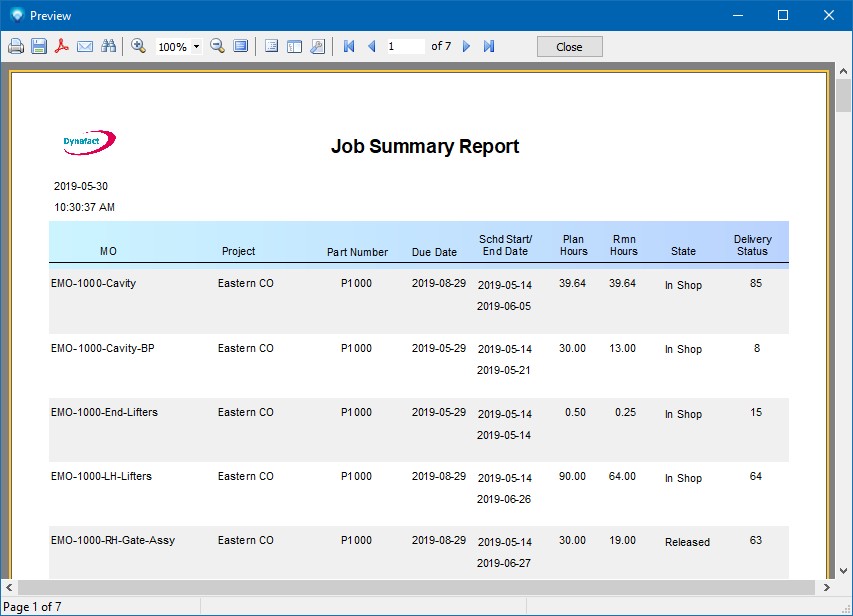Open the 100% zoom level dropdown
This screenshot has width=853, height=616.
pyautogui.click(x=196, y=47)
